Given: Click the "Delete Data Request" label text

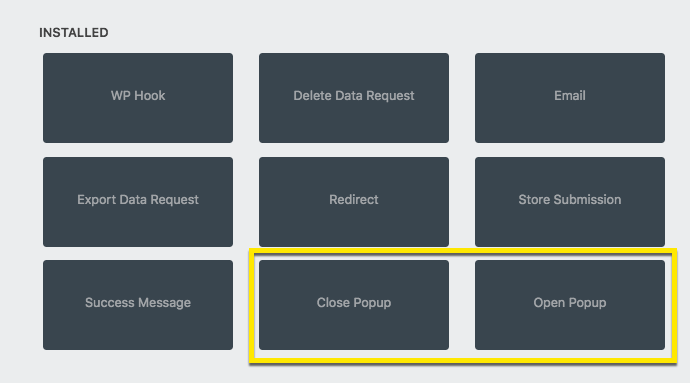Looking at the screenshot, I should pos(354,96).
